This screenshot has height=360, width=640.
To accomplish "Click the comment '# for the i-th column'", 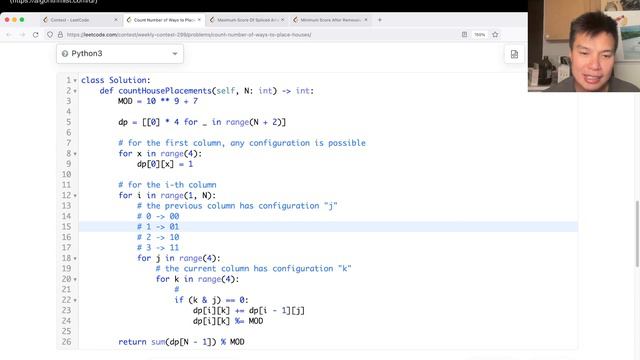I will (167, 184).
